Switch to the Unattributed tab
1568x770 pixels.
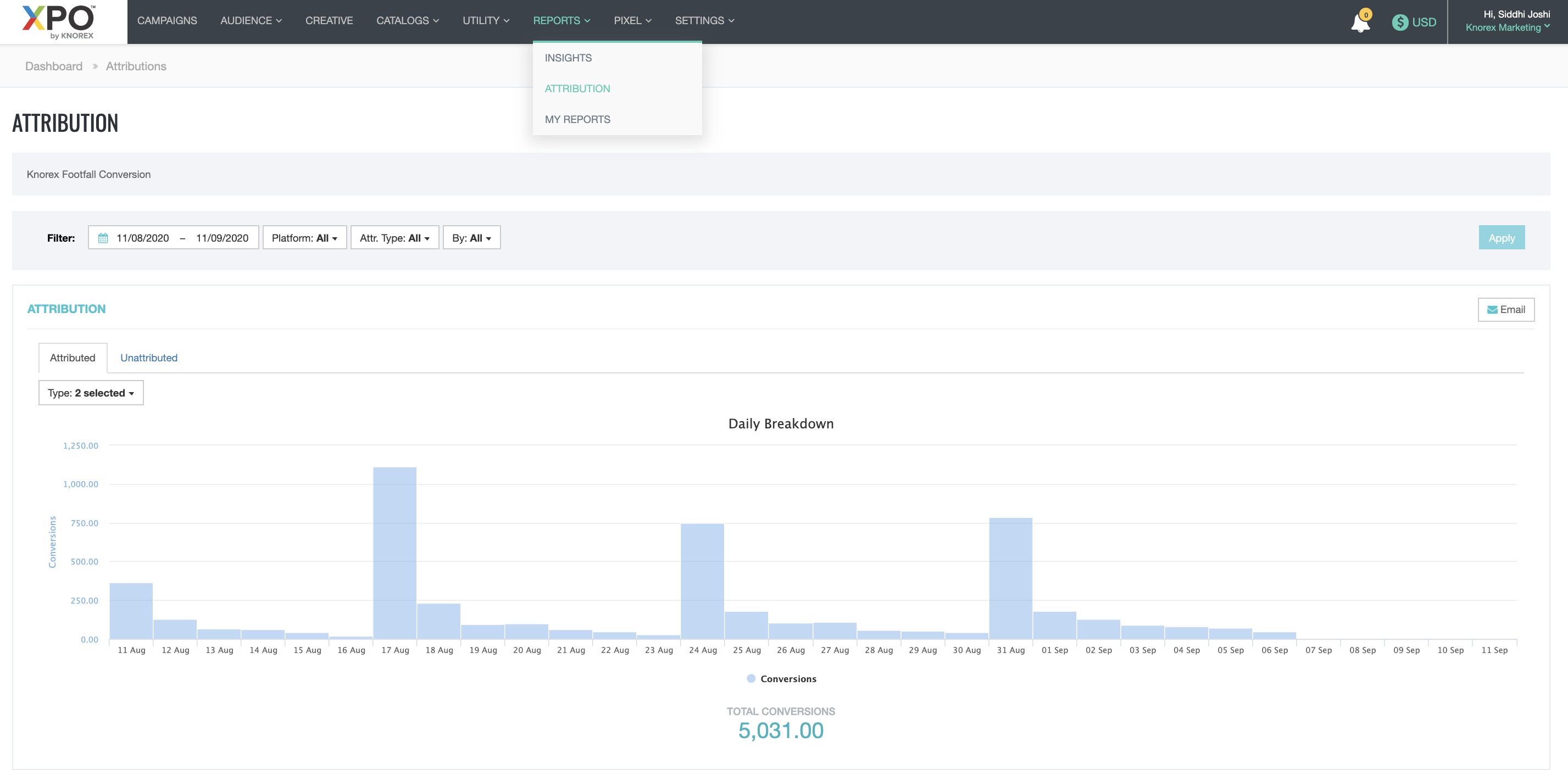(148, 358)
